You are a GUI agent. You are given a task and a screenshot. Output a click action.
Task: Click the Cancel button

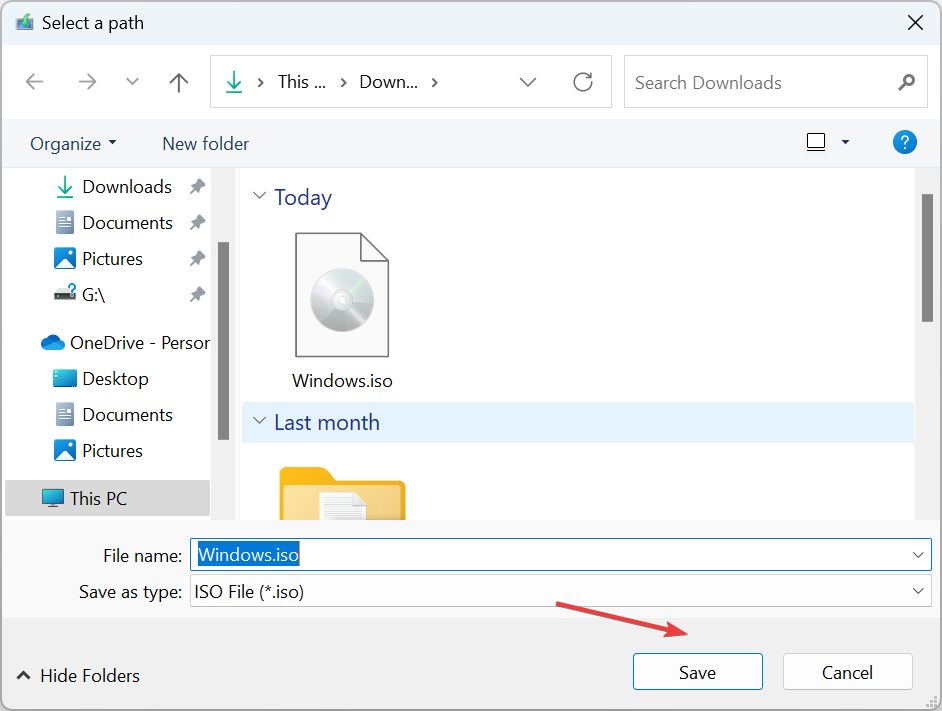pyautogui.click(x=847, y=672)
